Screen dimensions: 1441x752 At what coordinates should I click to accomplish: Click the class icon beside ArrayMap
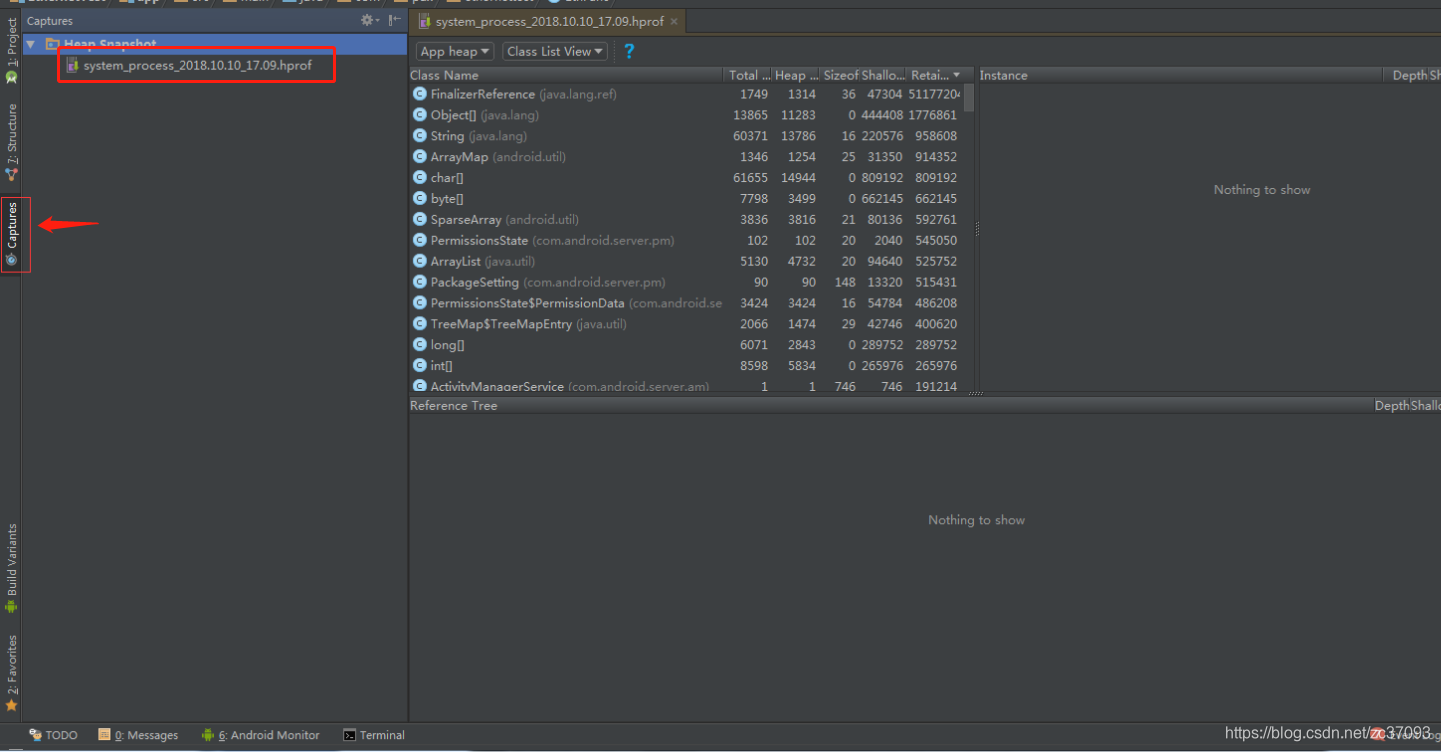tap(419, 157)
